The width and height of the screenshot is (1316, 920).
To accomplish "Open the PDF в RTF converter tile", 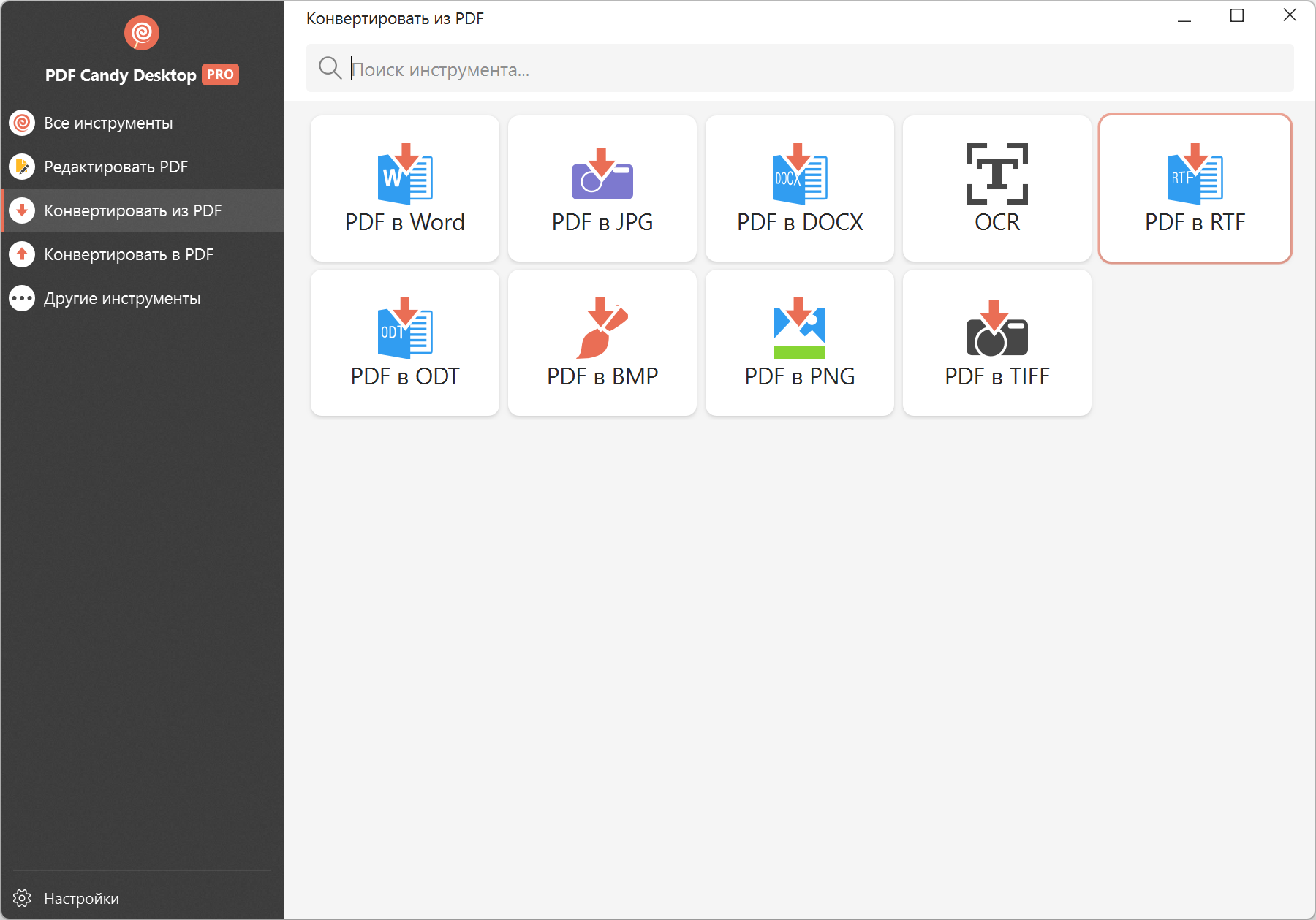I will point(1195,189).
